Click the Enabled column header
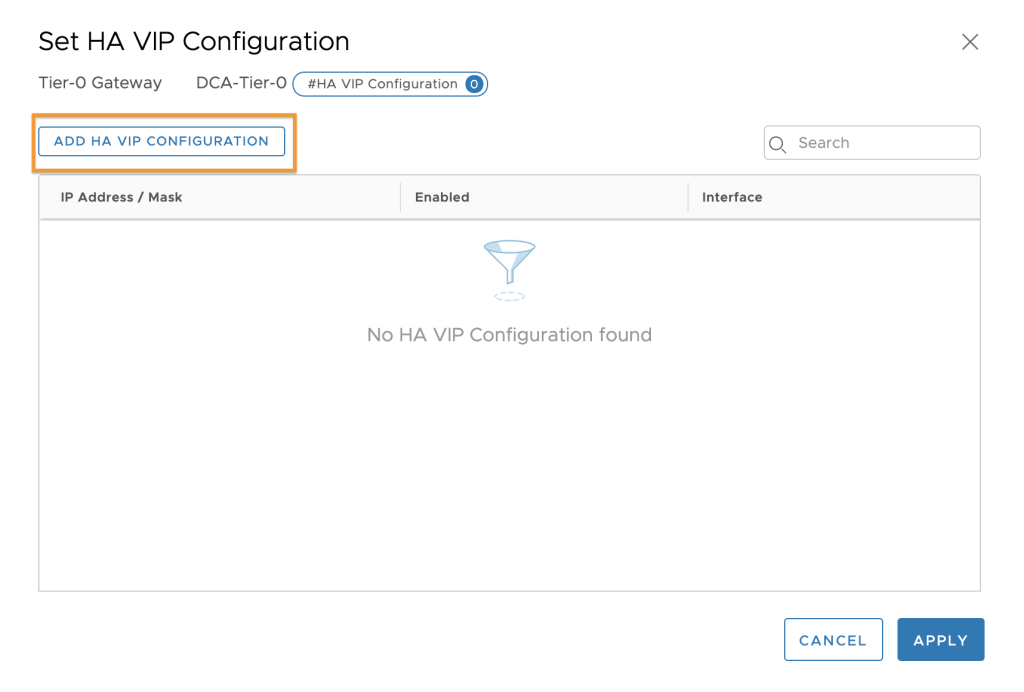 tap(442, 197)
